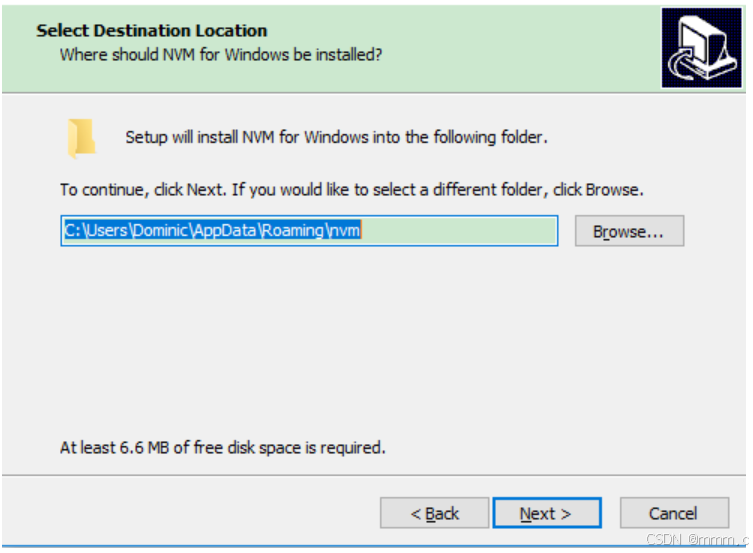Select the 'Select Destination Location' heading

152,31
